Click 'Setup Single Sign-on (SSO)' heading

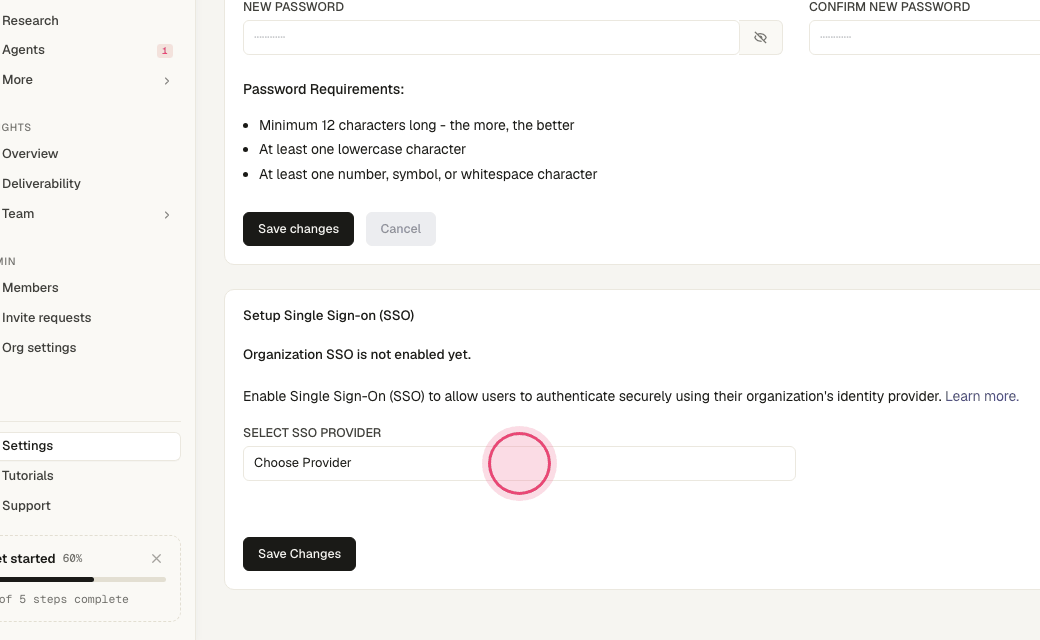[x=328, y=316]
